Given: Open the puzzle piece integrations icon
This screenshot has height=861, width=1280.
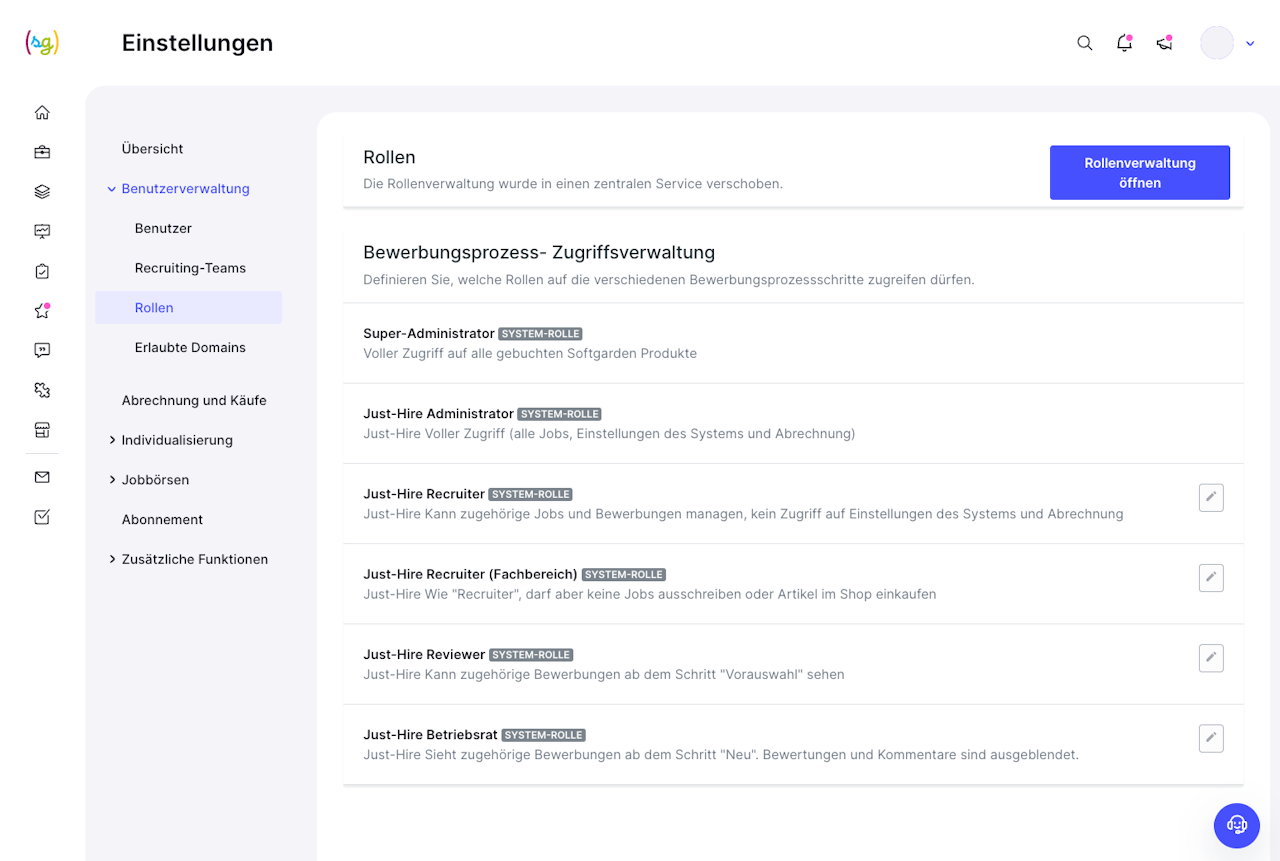Looking at the screenshot, I should pyautogui.click(x=42, y=390).
